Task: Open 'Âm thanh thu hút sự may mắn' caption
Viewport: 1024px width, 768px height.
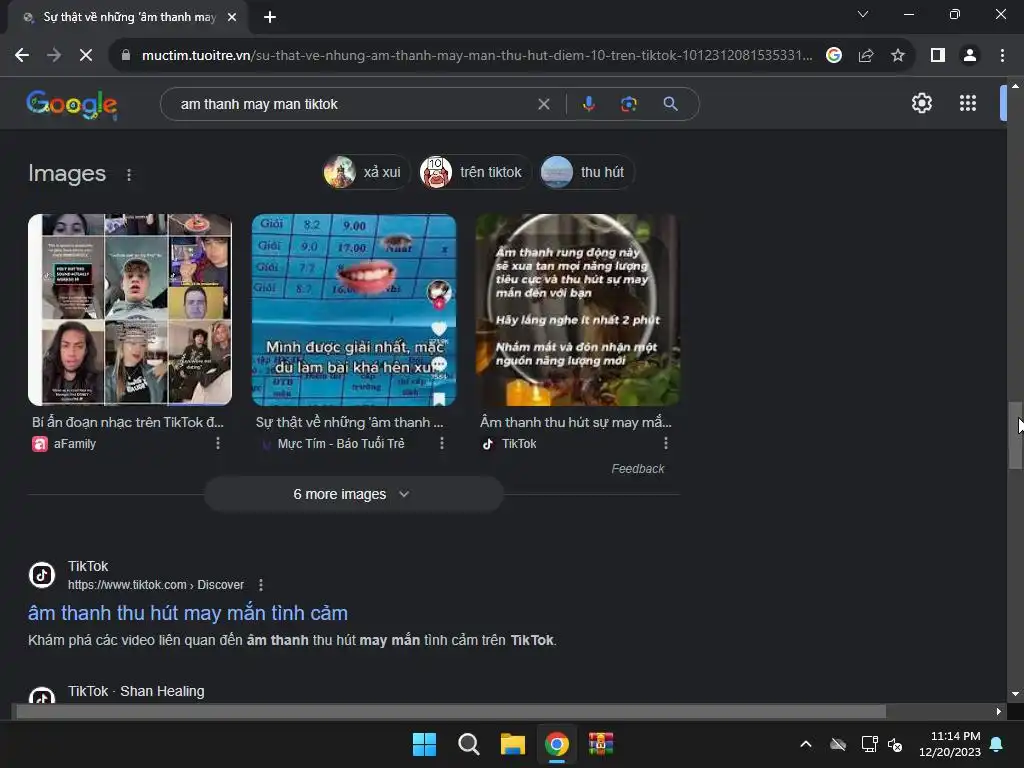Action: click(576, 423)
